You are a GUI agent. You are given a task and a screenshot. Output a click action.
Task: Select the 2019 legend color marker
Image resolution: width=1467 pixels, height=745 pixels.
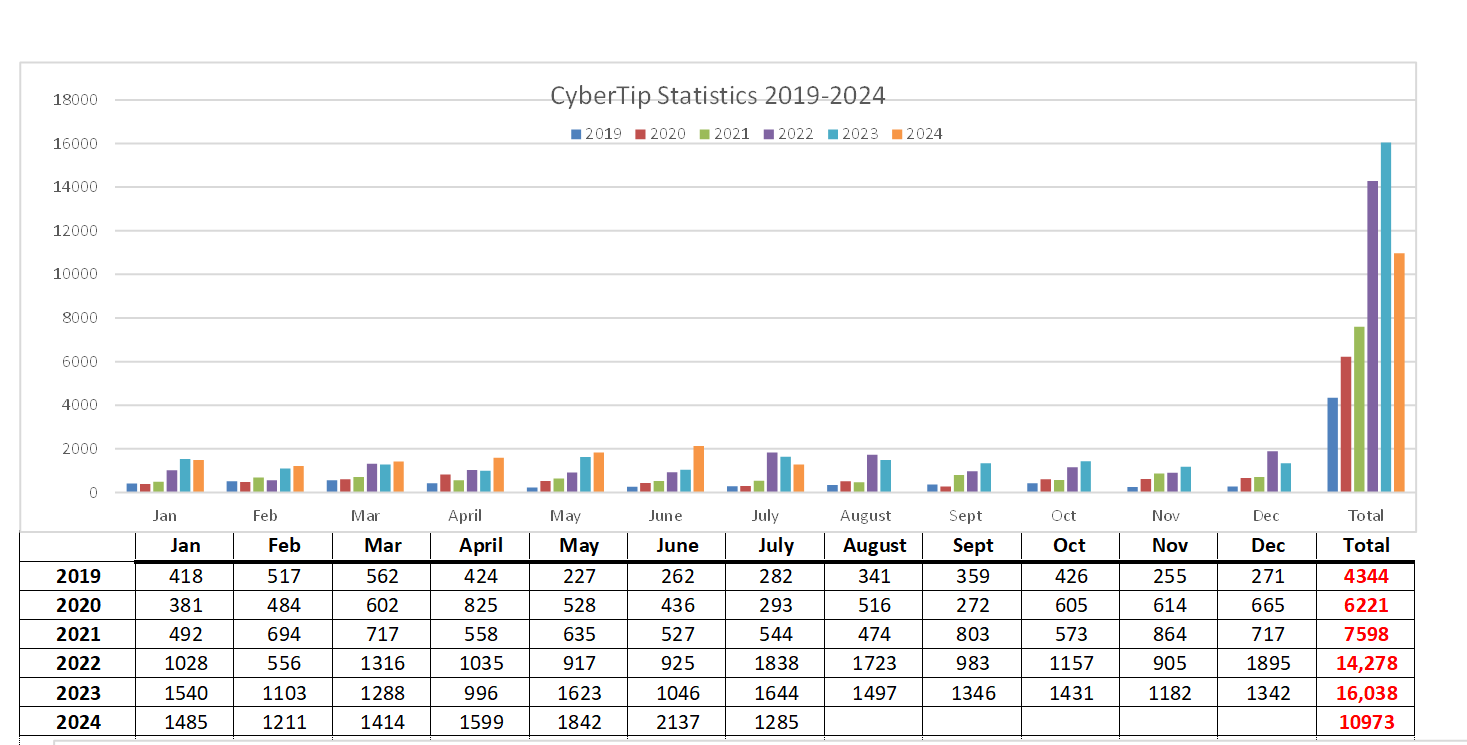(x=576, y=133)
